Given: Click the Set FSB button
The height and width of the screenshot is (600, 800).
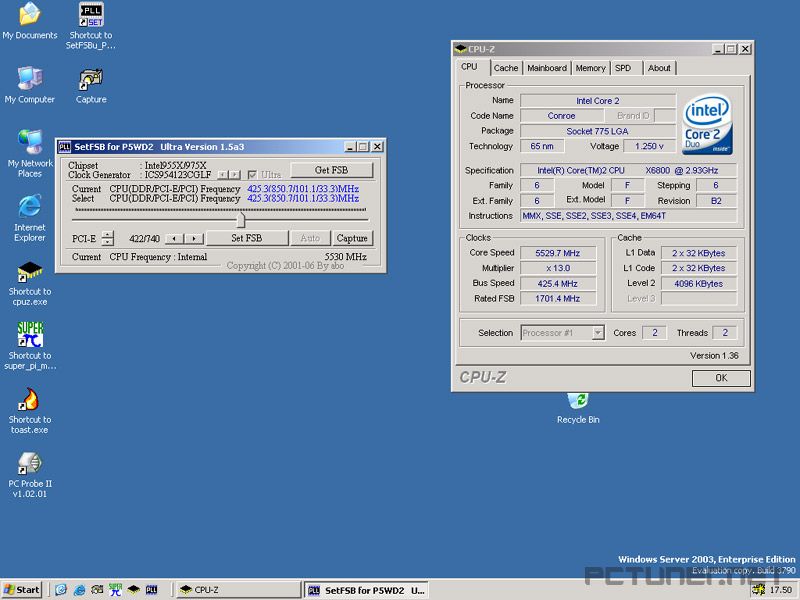Looking at the screenshot, I should point(246,238).
